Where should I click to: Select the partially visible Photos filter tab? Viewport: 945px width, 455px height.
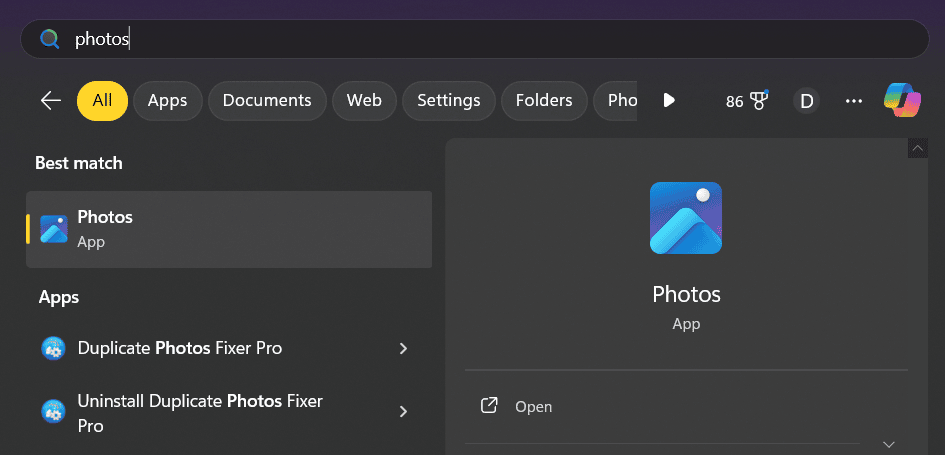[615, 101]
